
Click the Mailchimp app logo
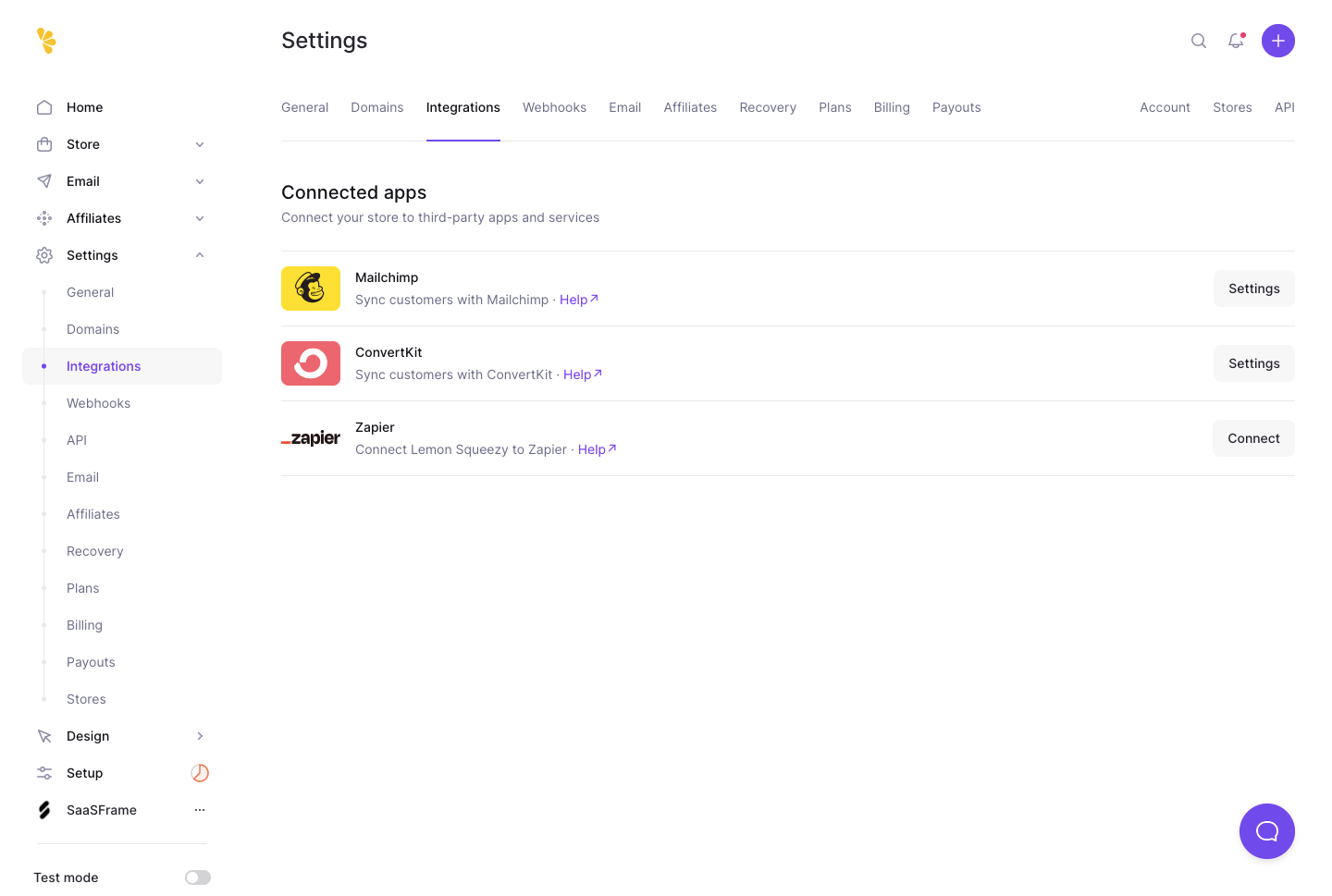311,288
